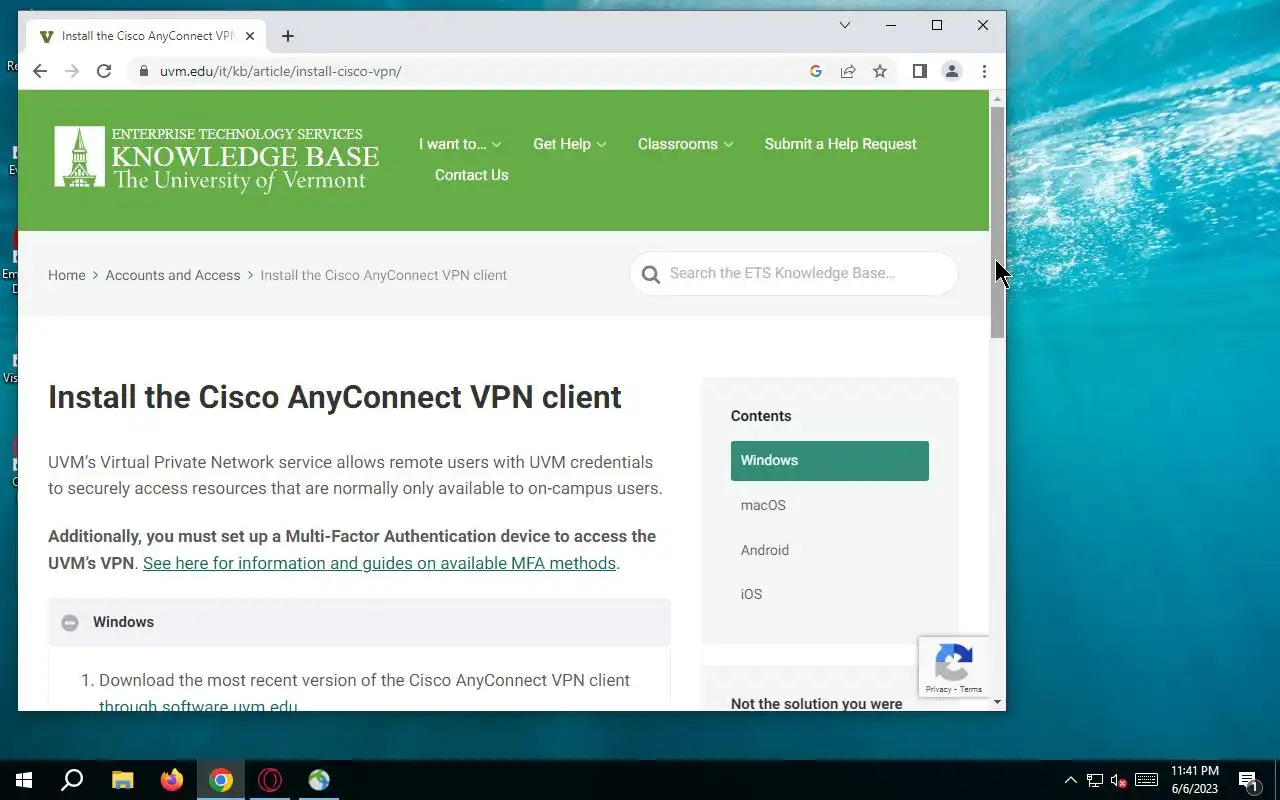Image resolution: width=1280 pixels, height=800 pixels.
Task: Click the share page icon
Action: click(x=848, y=71)
